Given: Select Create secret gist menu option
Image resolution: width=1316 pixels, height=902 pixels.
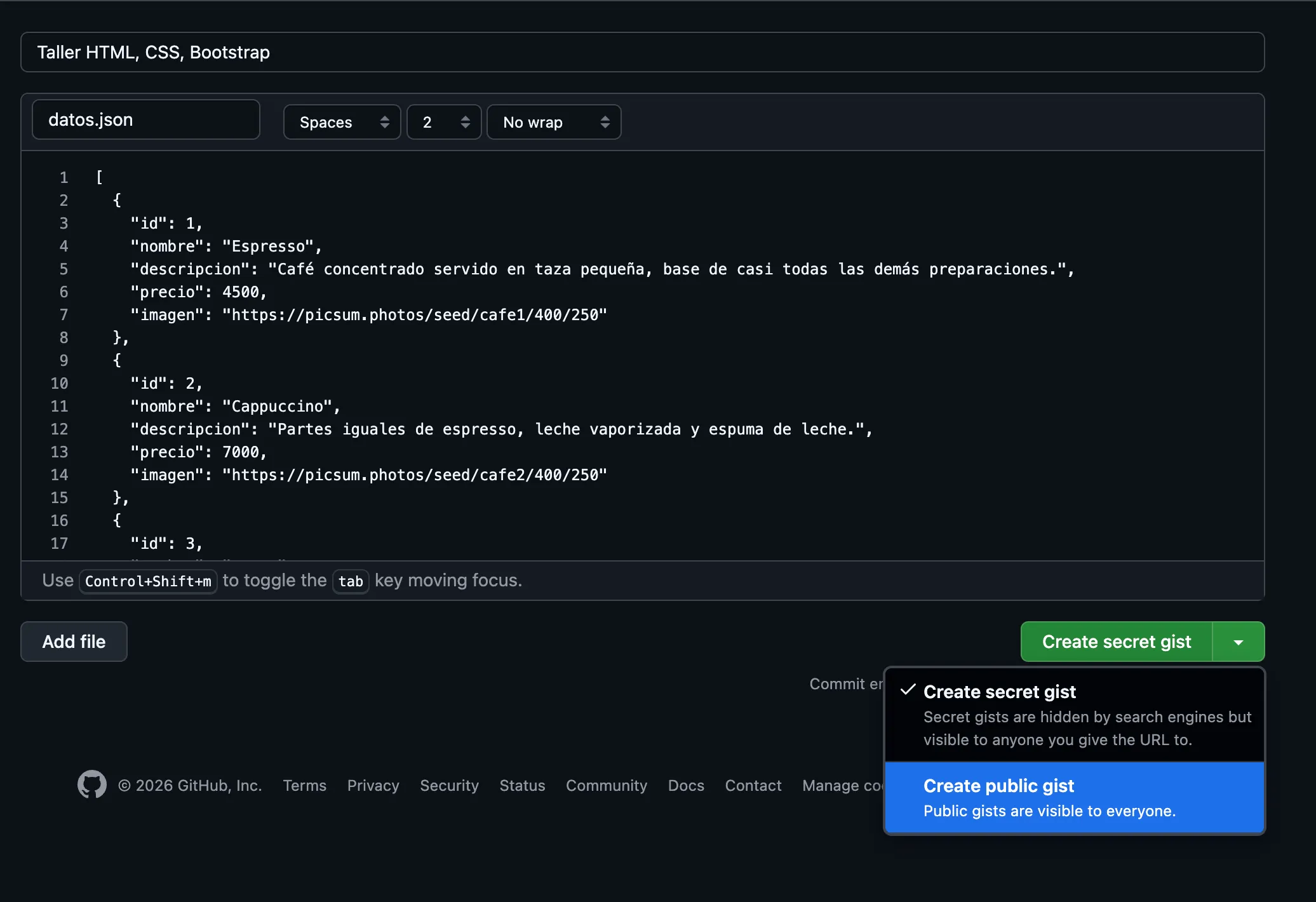Looking at the screenshot, I should [1075, 715].
